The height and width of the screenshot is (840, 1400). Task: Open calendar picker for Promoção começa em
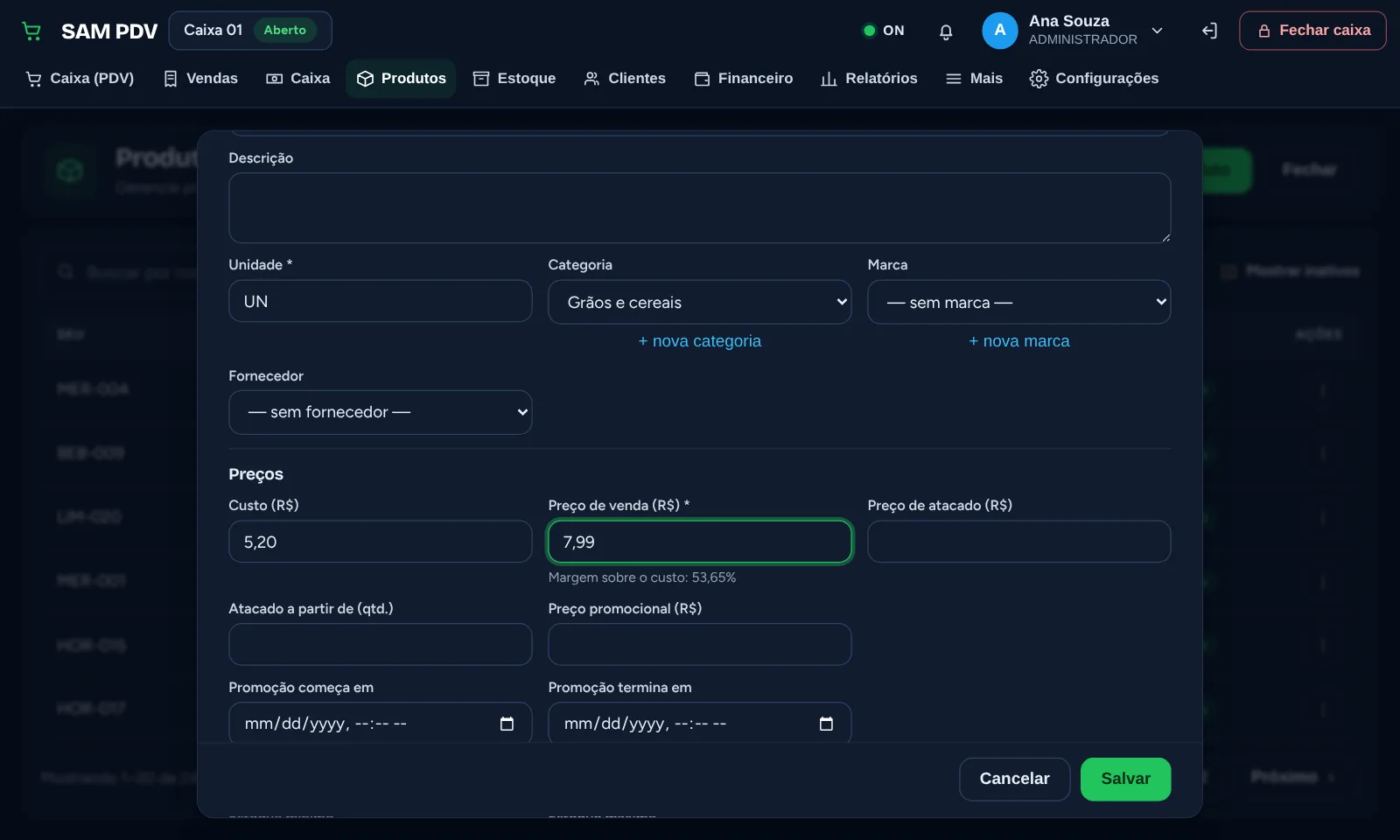507,724
